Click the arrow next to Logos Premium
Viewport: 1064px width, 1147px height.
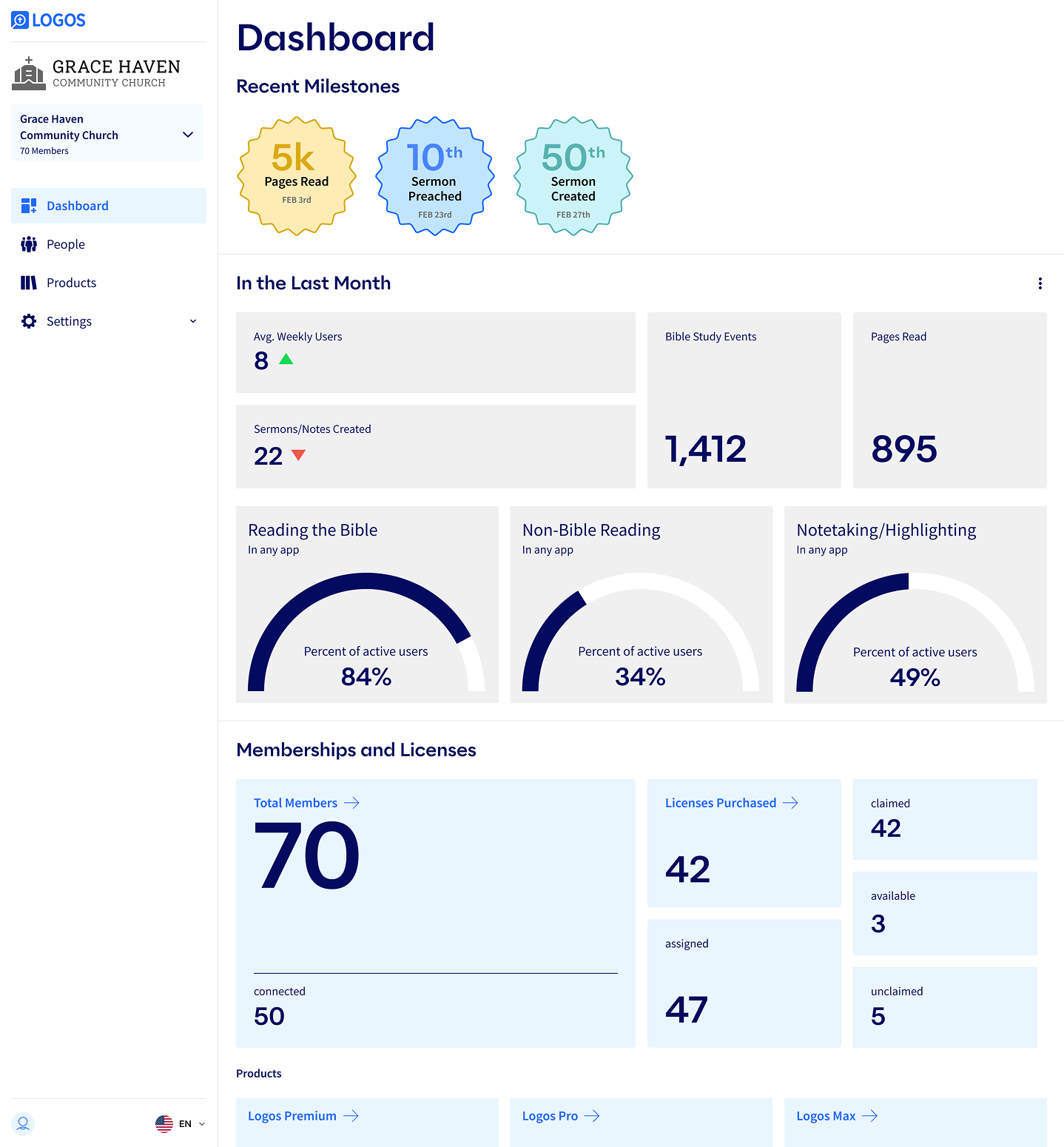(351, 1116)
